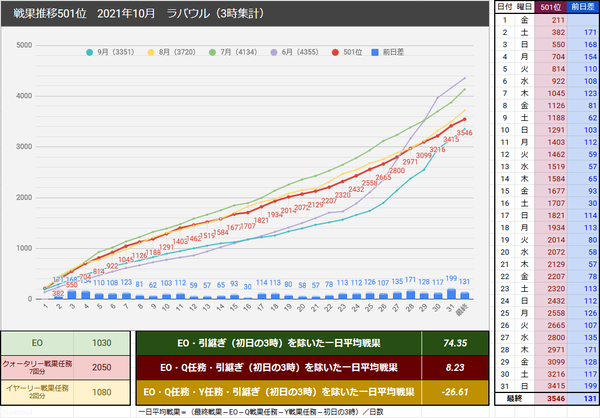Click the chart title banner 戦果推移501位

[x=245, y=14]
